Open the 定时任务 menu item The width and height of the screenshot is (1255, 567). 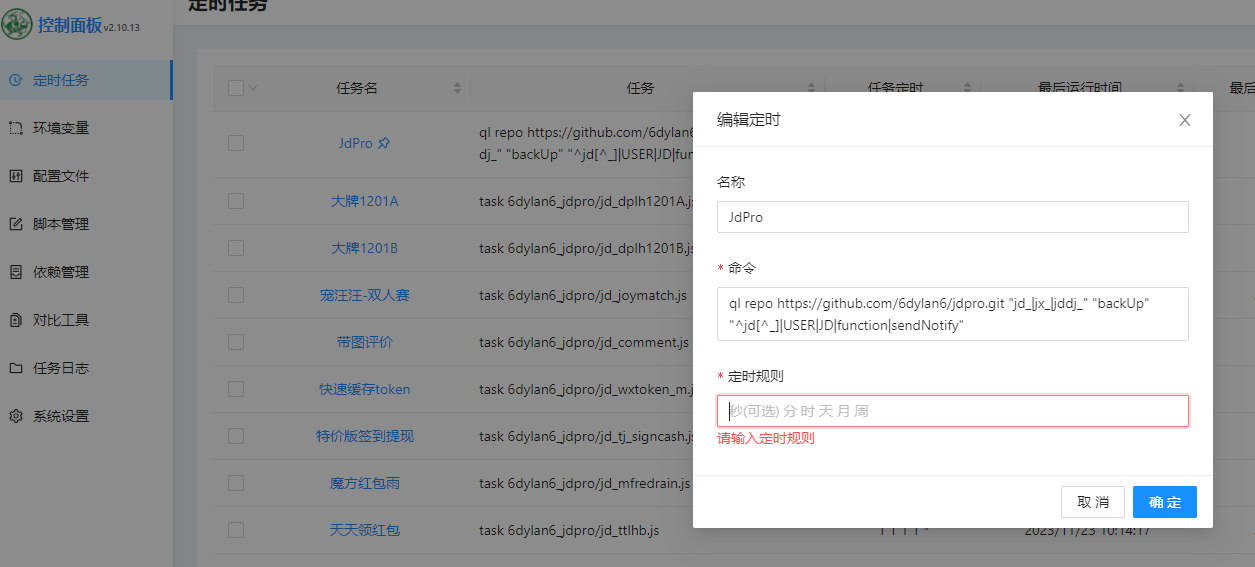coord(86,80)
